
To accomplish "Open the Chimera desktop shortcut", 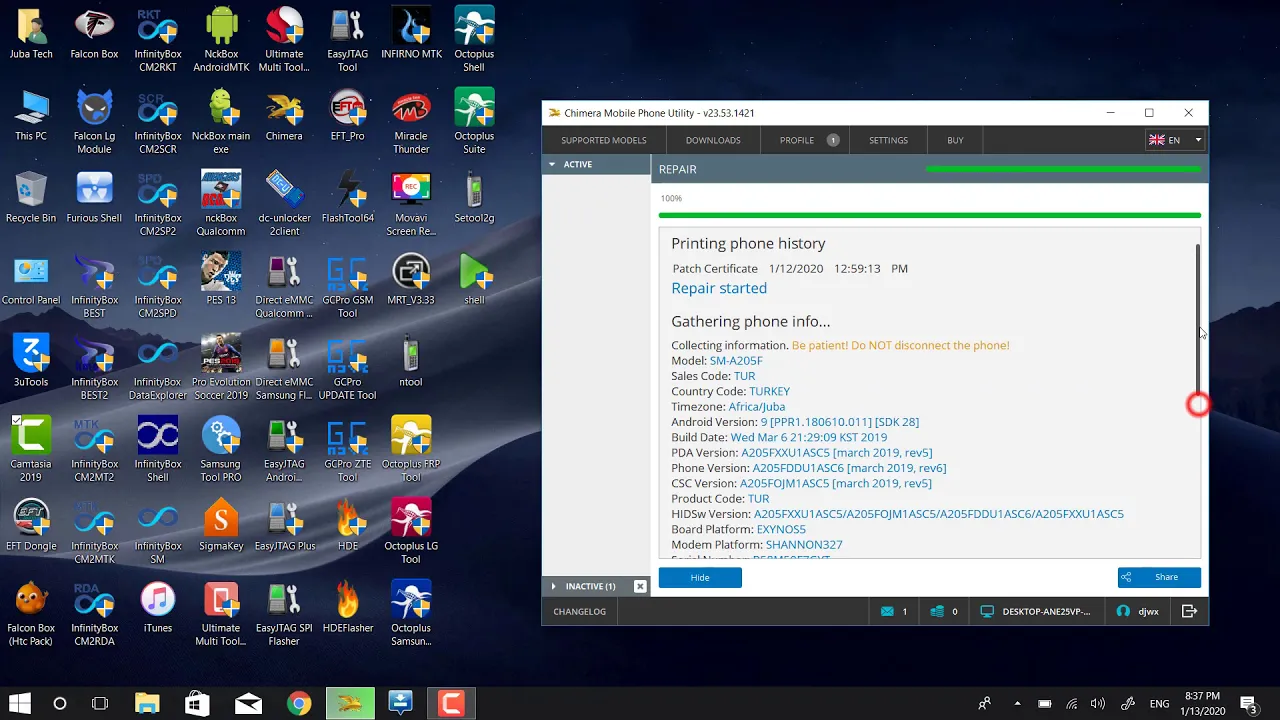I will [284, 116].
